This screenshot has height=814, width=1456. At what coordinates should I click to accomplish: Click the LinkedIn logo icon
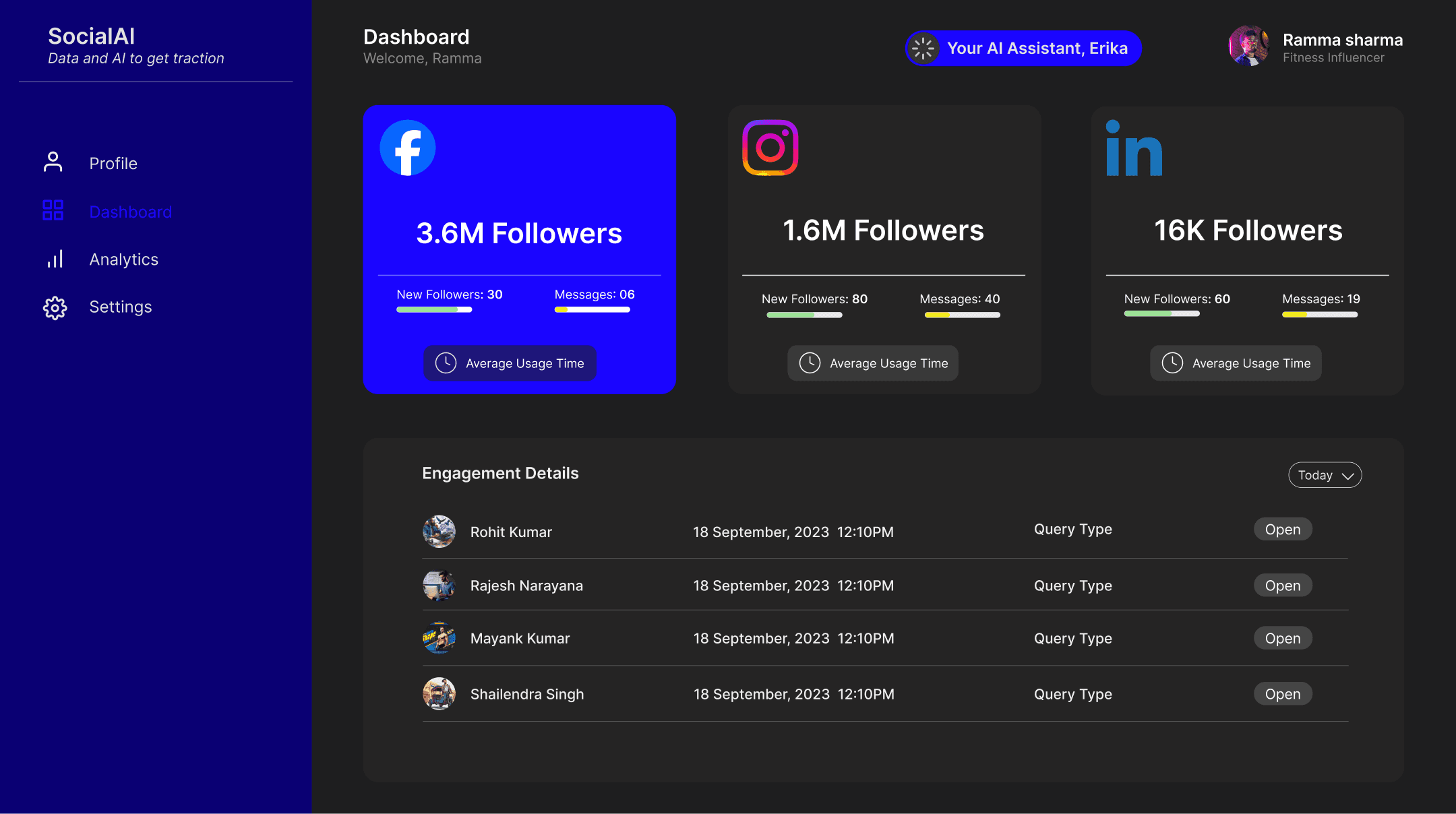[1134, 148]
